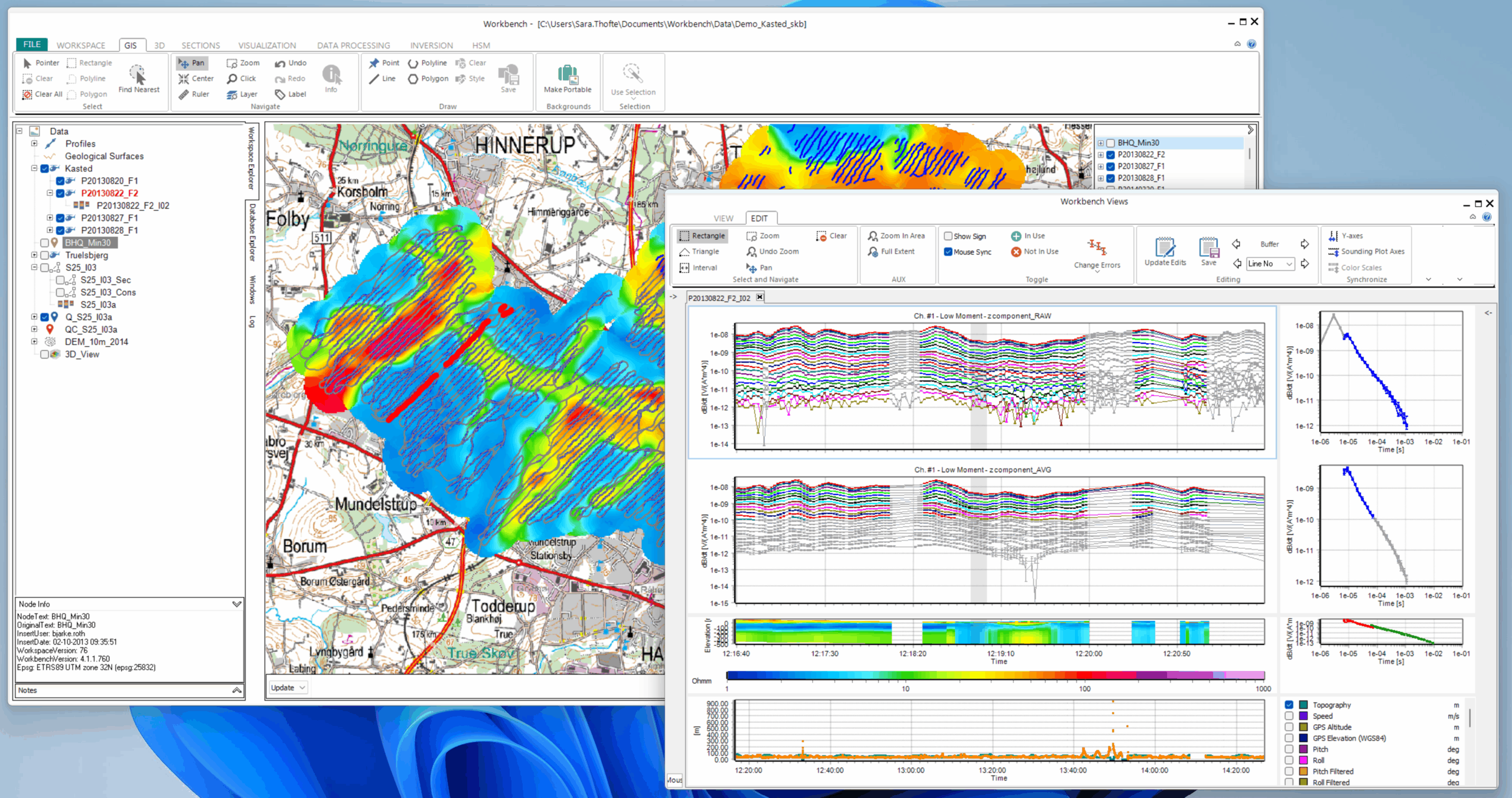The height and width of the screenshot is (798, 1512).
Task: Select the Polygon draw tool
Action: pyautogui.click(x=428, y=78)
